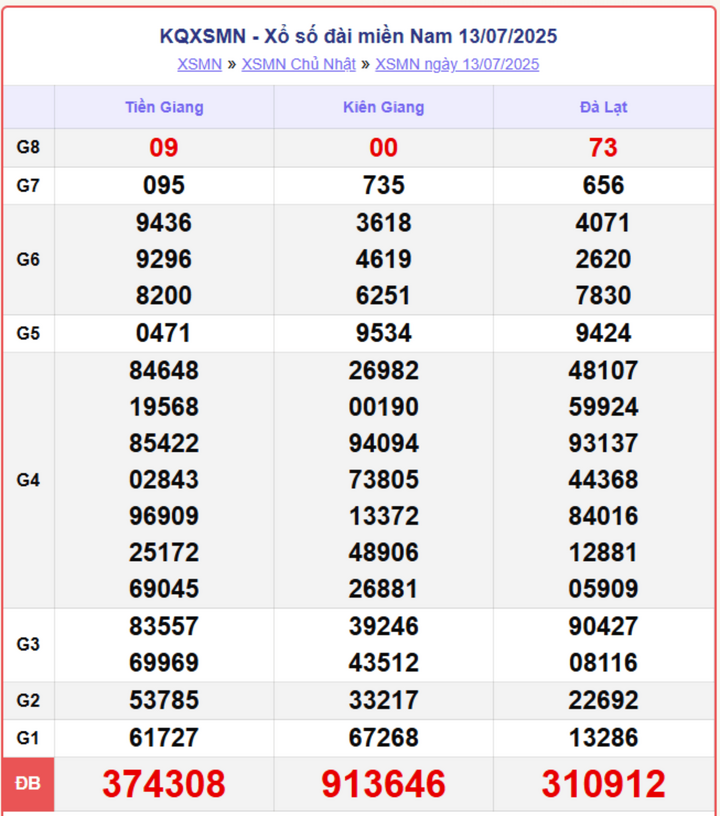Select Kiên Giang G7 number 735
The image size is (720, 816).
coord(383,185)
